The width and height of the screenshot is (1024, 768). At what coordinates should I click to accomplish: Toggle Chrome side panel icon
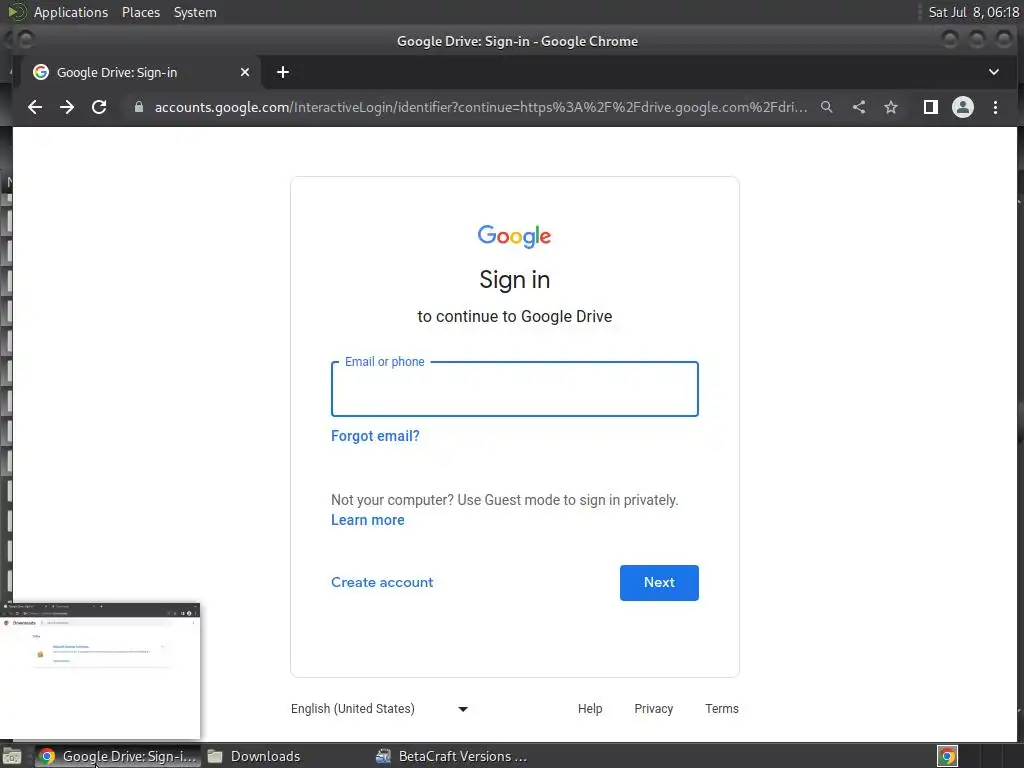(x=931, y=107)
